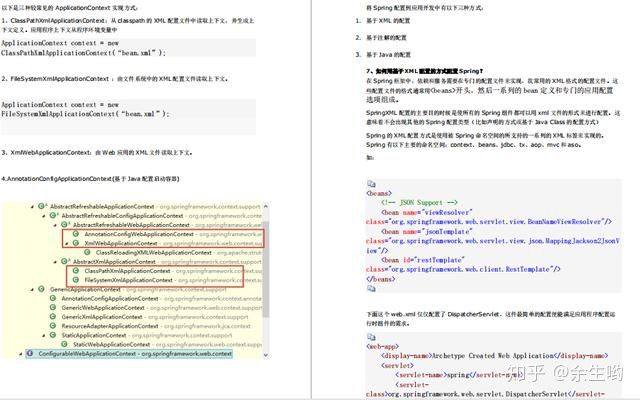Image resolution: width=640 pixels, height=400 pixels.
Task: Click the copy icon above the <beans> code
Action: point(371,184)
